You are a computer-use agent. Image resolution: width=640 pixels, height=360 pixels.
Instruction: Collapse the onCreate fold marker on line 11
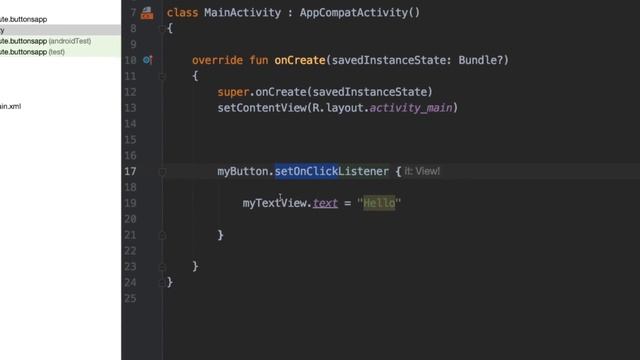coord(162,76)
